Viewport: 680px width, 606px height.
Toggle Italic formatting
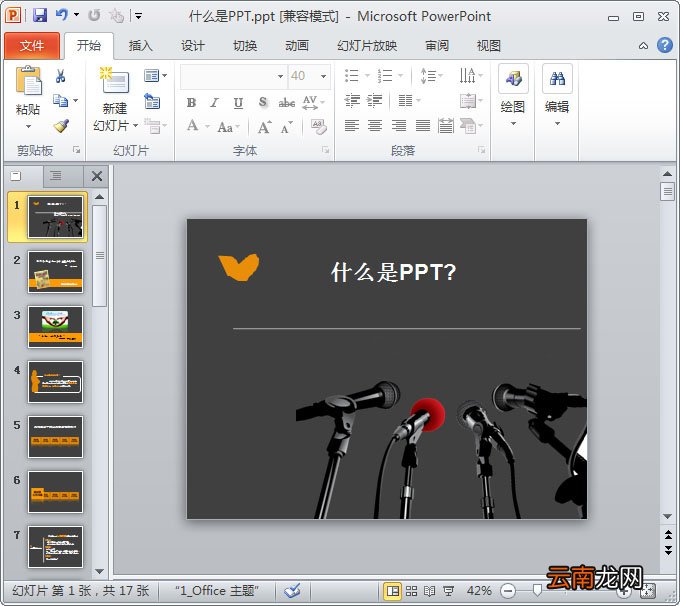tap(214, 103)
